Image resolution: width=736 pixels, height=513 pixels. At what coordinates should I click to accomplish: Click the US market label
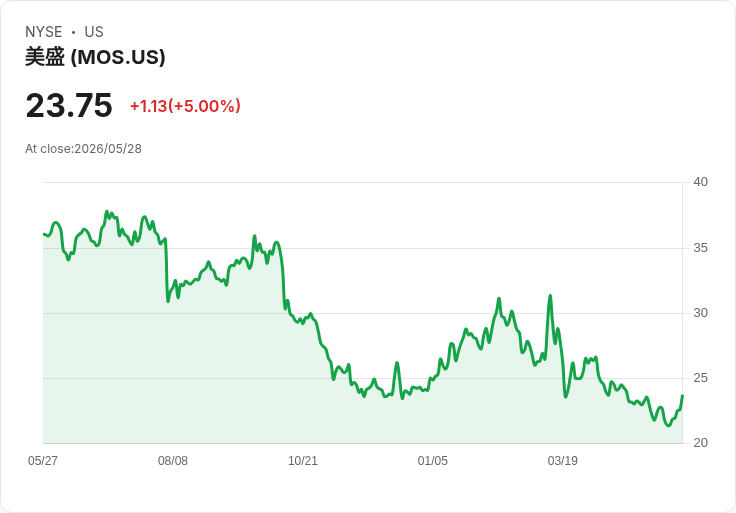[94, 32]
